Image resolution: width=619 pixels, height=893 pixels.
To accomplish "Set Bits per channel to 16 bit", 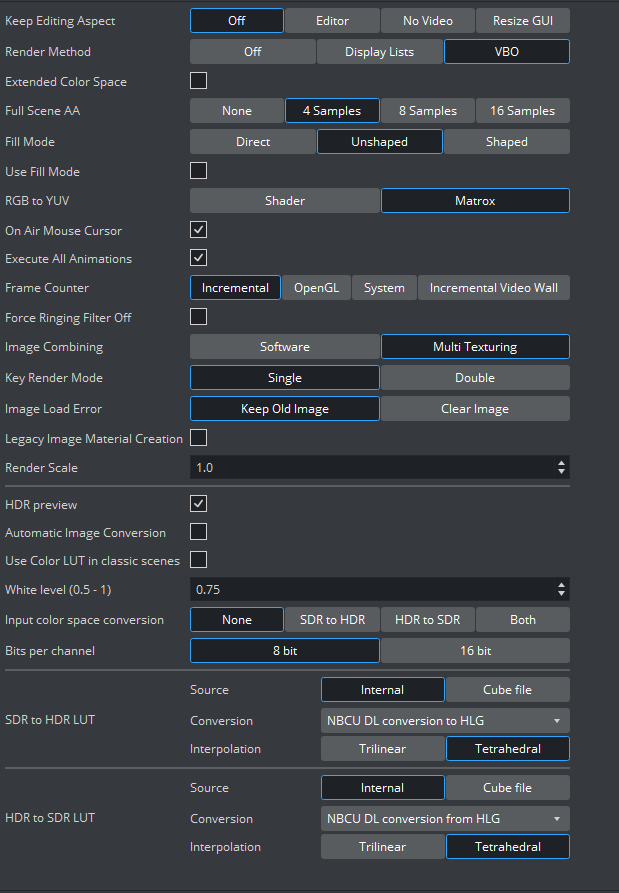I will click(x=474, y=651).
